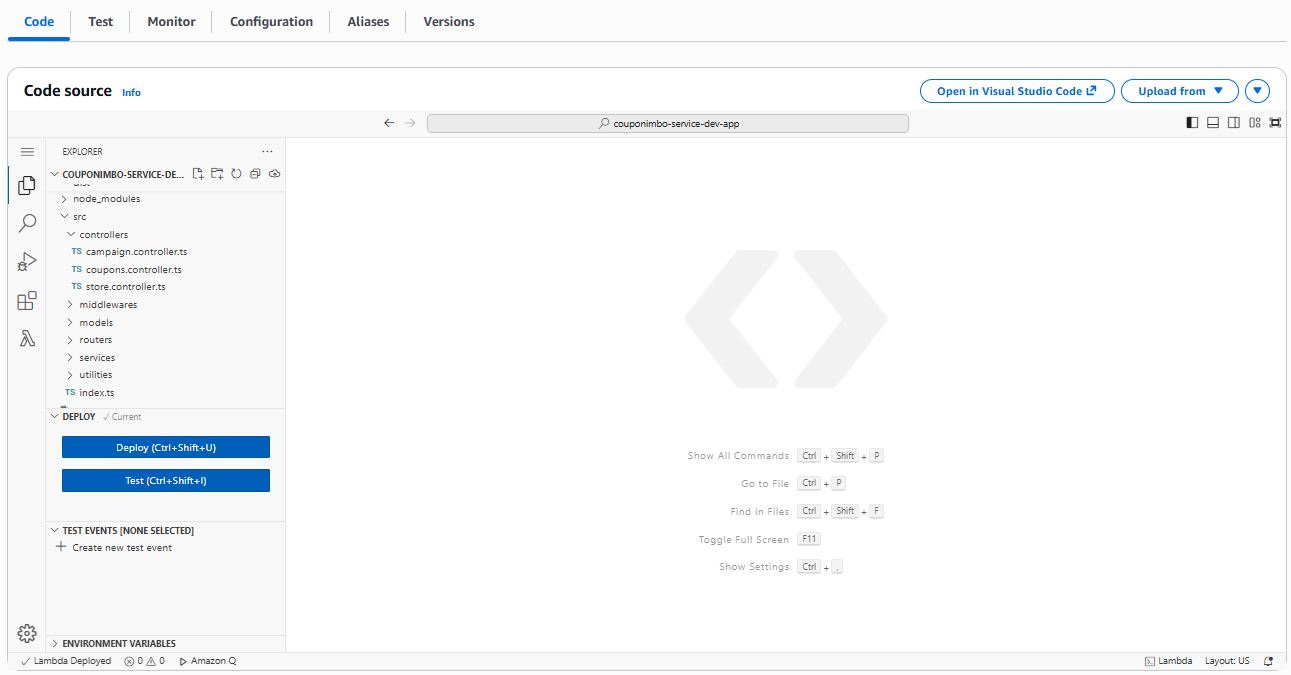Click the Test (Ctrl+Shift+I) button
This screenshot has height=675, width=1291.
tap(166, 480)
